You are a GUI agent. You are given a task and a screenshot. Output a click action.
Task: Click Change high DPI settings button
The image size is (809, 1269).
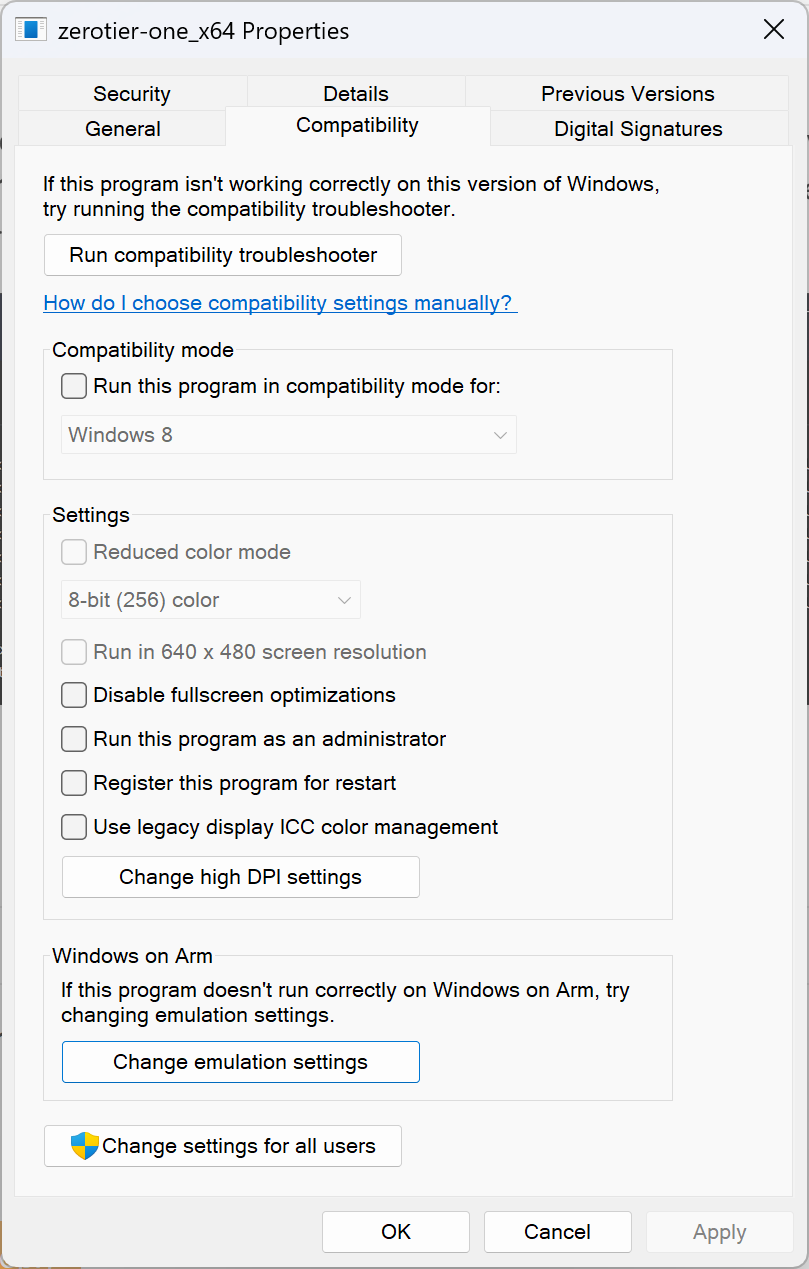pyautogui.click(x=241, y=877)
